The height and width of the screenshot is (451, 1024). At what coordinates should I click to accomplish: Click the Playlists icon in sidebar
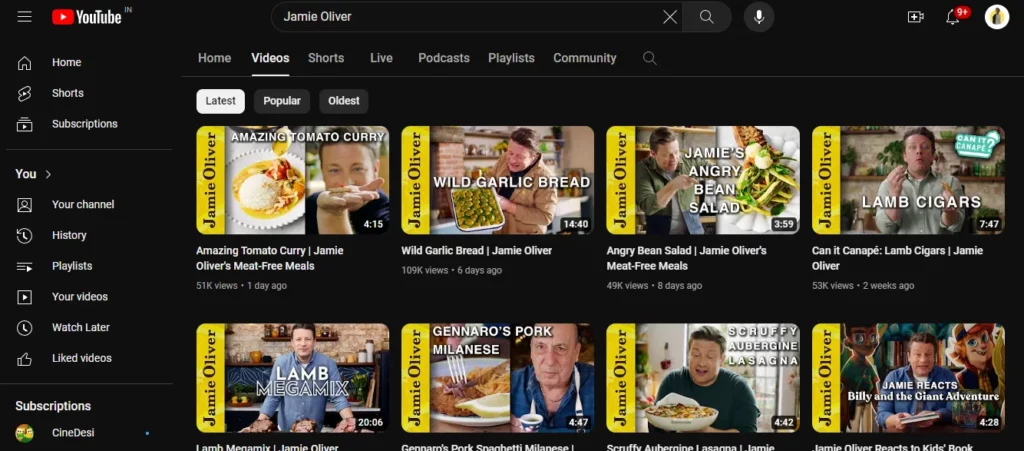(x=24, y=266)
